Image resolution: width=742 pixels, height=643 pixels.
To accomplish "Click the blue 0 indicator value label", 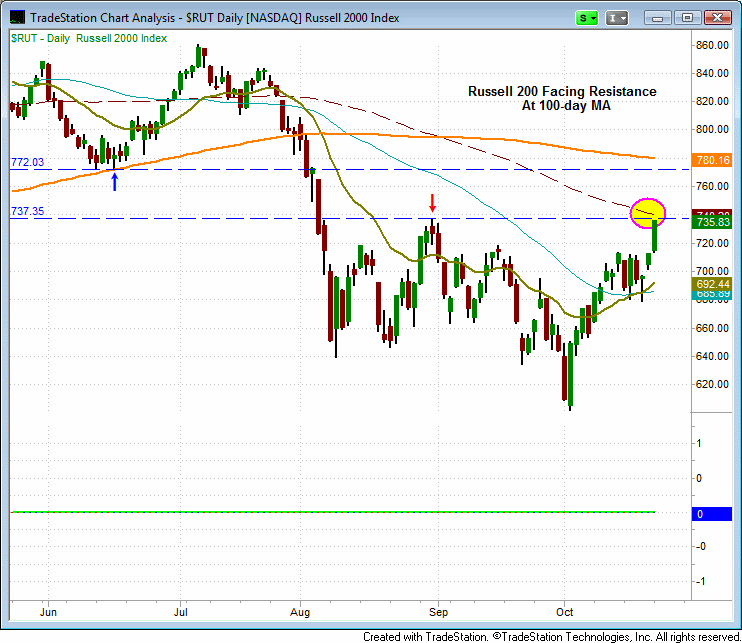I will point(701,513).
